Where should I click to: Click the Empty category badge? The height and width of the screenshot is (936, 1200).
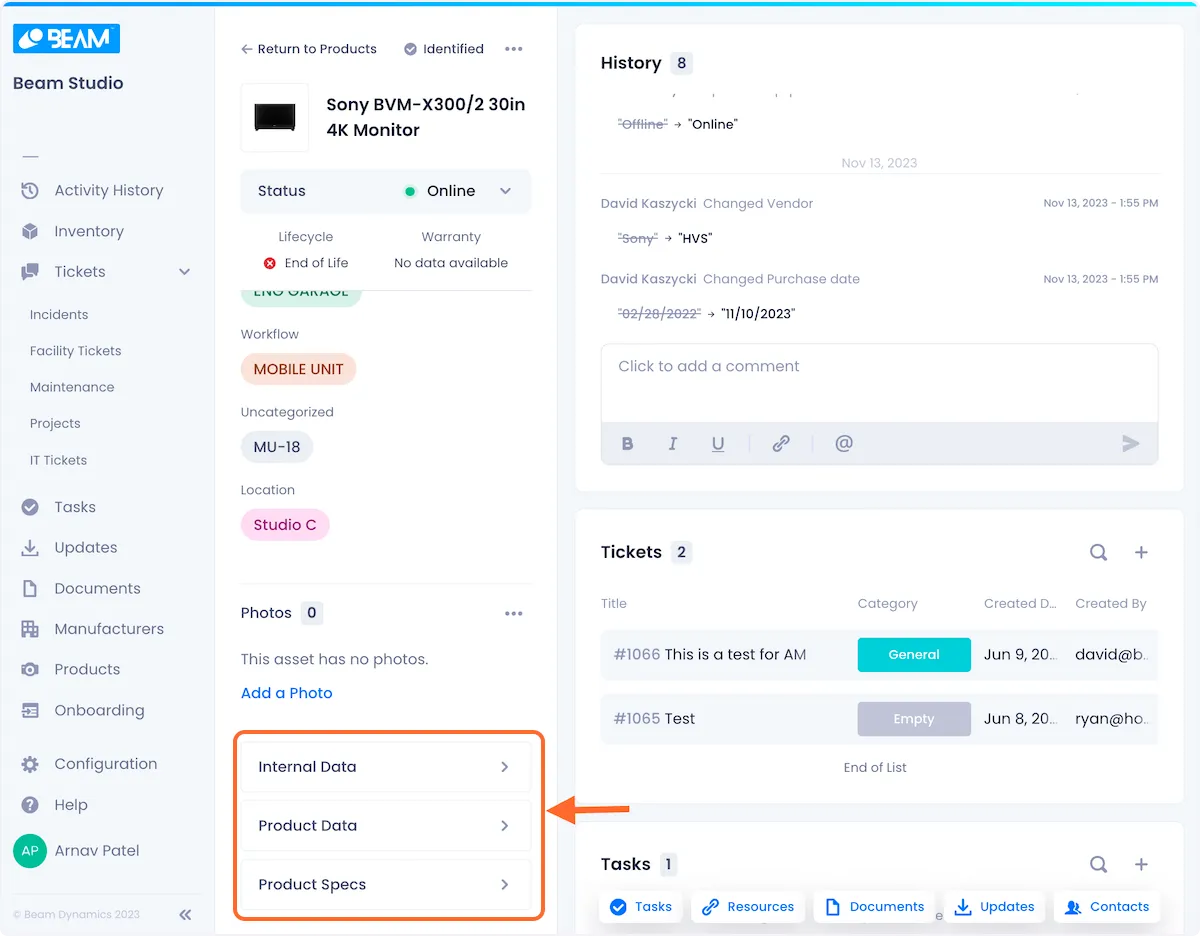(914, 719)
